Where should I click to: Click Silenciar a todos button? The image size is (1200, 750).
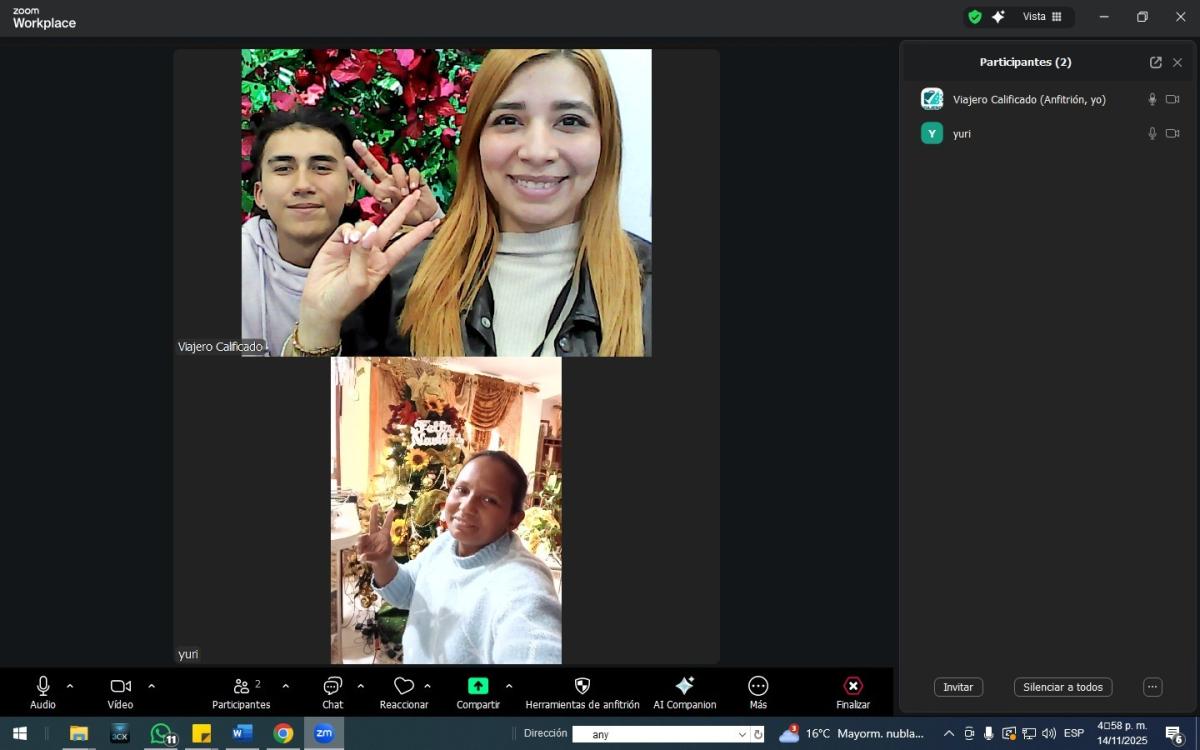click(x=1062, y=687)
